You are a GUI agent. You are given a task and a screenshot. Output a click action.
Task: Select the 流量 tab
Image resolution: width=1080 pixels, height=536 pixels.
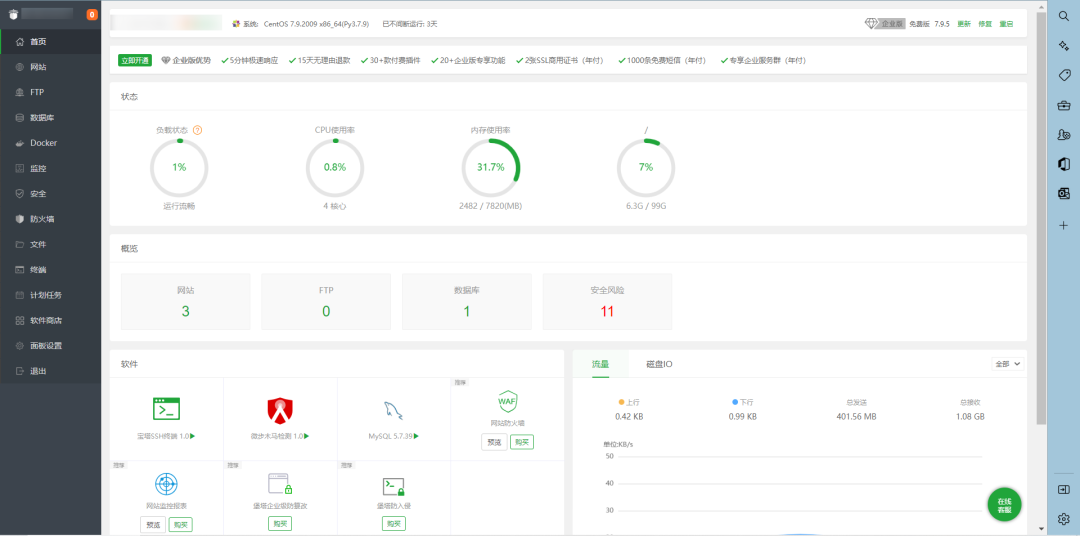point(600,364)
